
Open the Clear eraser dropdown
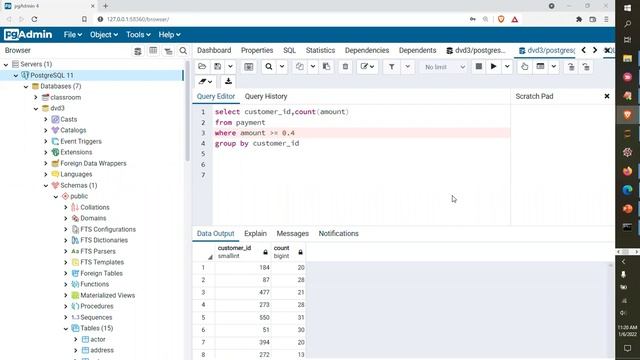point(205,82)
